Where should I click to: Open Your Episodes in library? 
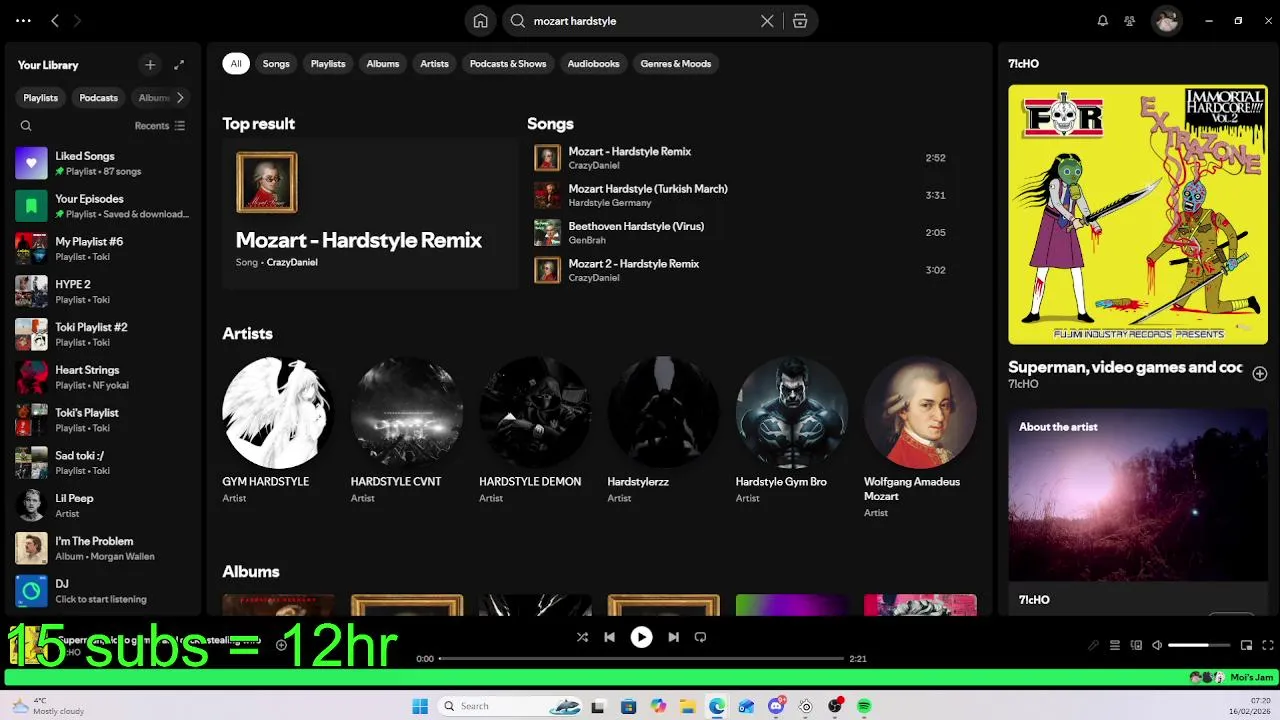click(101, 206)
